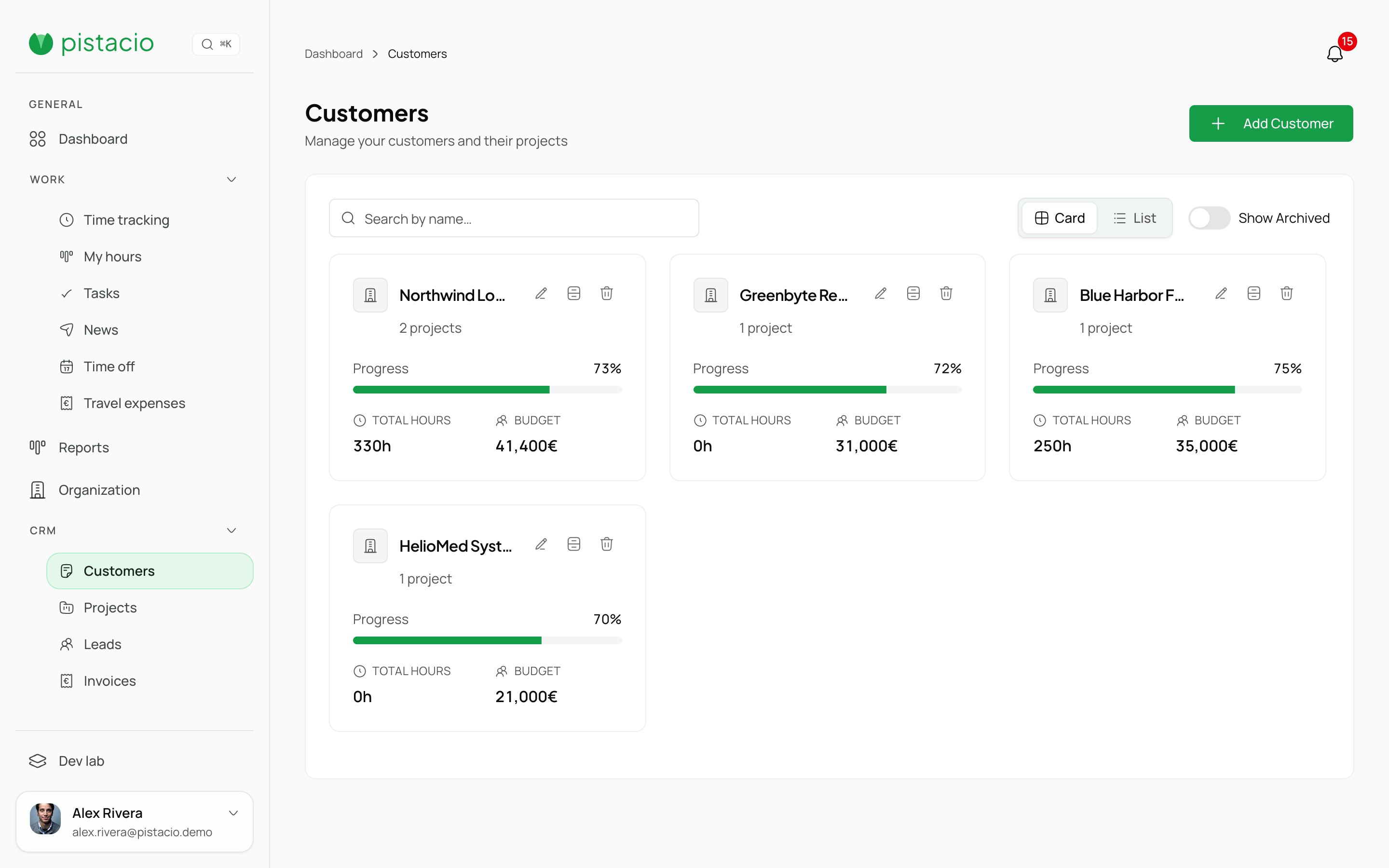This screenshot has width=1389, height=868.
Task: Edit the Greenbyte customer with the pencil icon
Action: (x=881, y=294)
